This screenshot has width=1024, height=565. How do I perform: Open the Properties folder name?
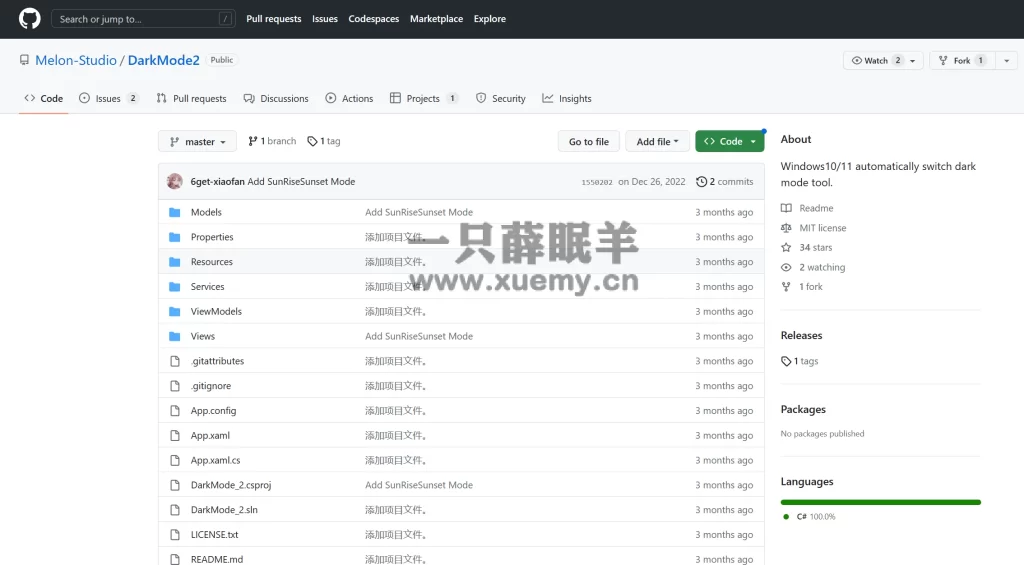[x=212, y=237]
